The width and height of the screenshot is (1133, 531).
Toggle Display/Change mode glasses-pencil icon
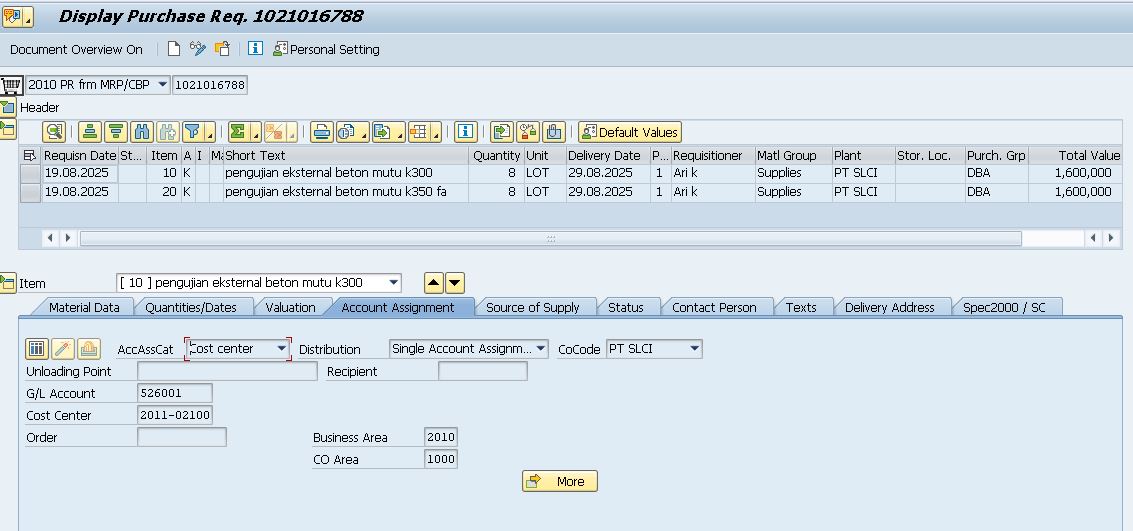pyautogui.click(x=197, y=49)
